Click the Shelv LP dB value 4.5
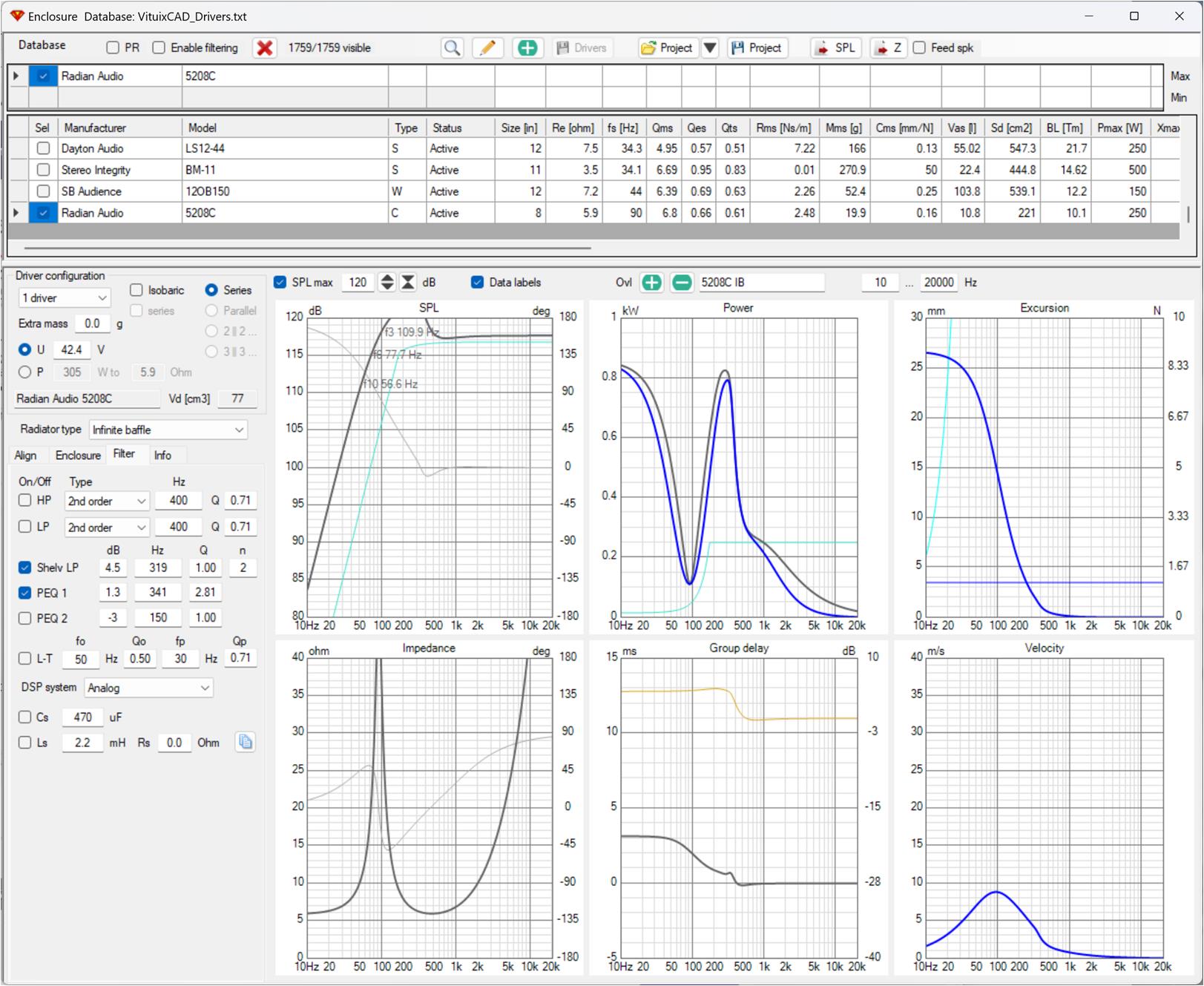Viewport: 1204px width, 986px height. point(113,568)
